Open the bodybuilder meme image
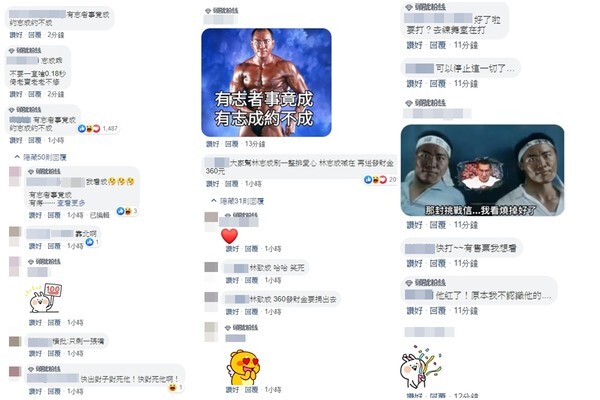 pyautogui.click(x=266, y=82)
